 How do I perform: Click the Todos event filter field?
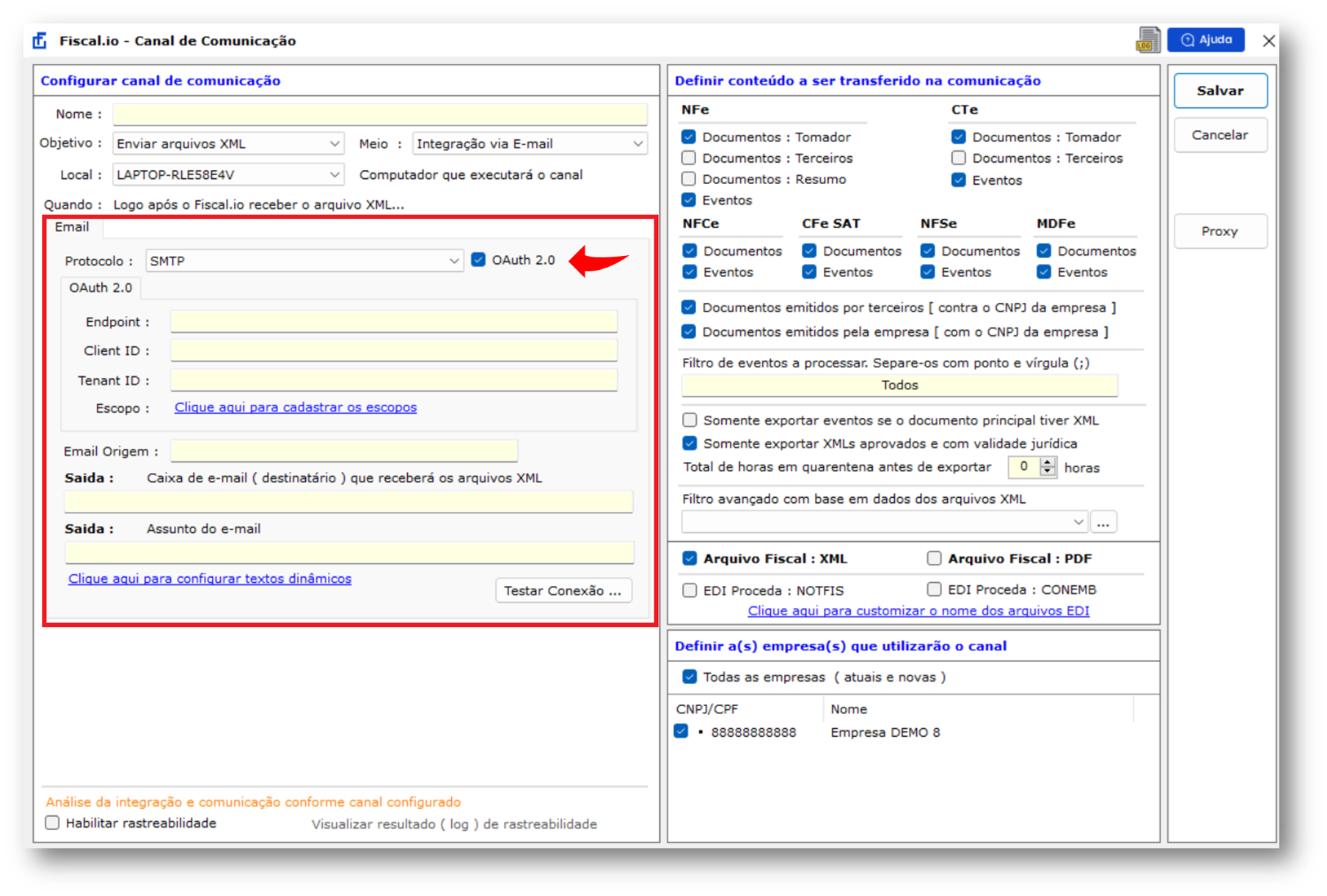click(899, 385)
